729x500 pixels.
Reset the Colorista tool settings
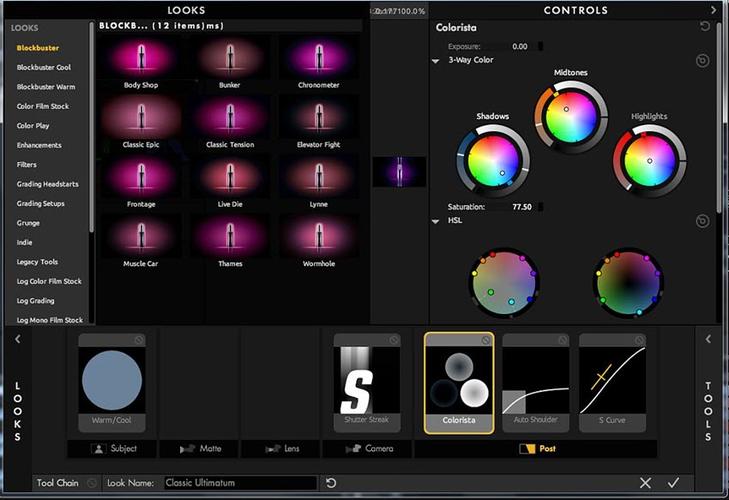pyautogui.click(x=705, y=27)
